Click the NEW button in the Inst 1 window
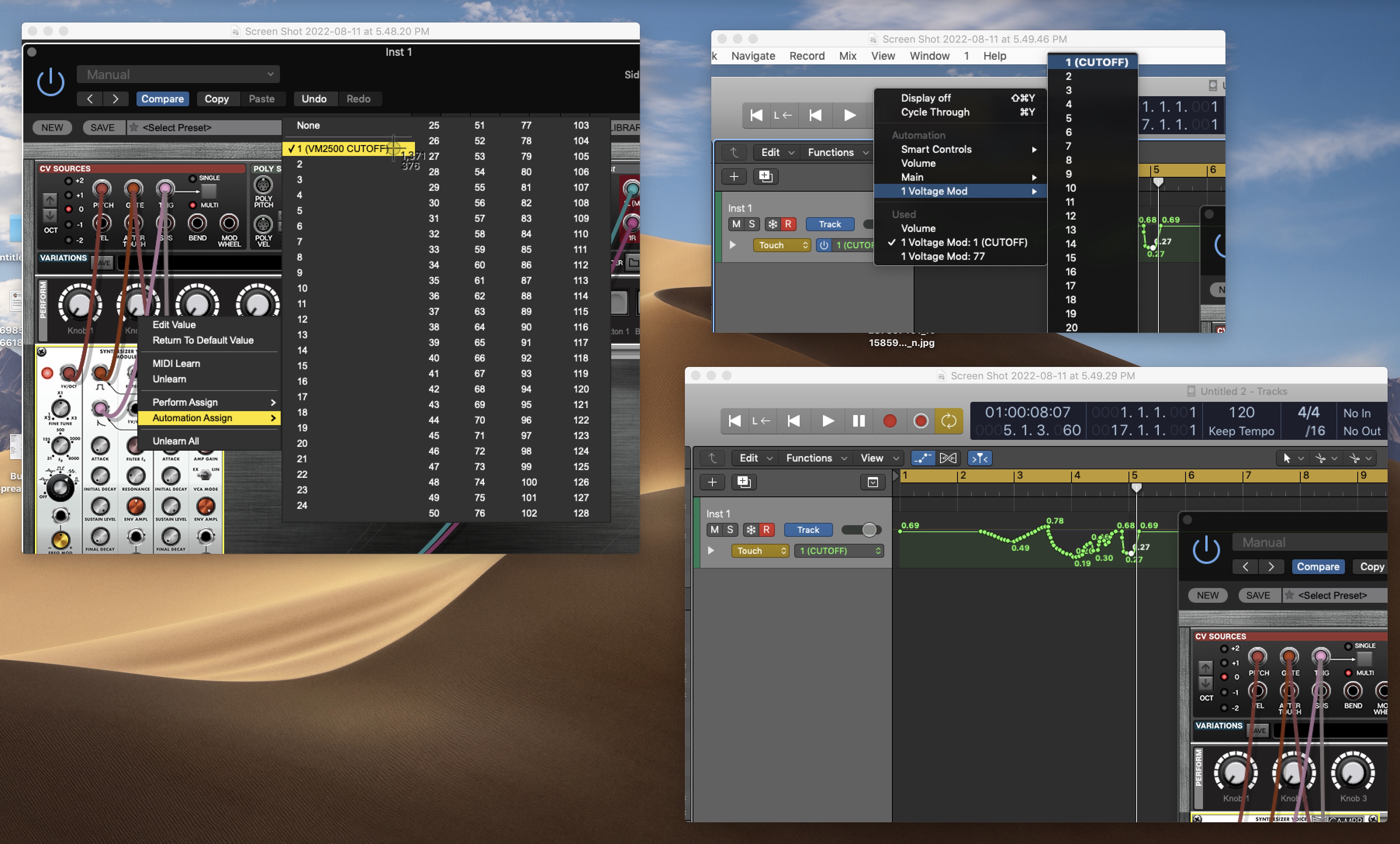The width and height of the screenshot is (1400, 844). click(x=52, y=127)
